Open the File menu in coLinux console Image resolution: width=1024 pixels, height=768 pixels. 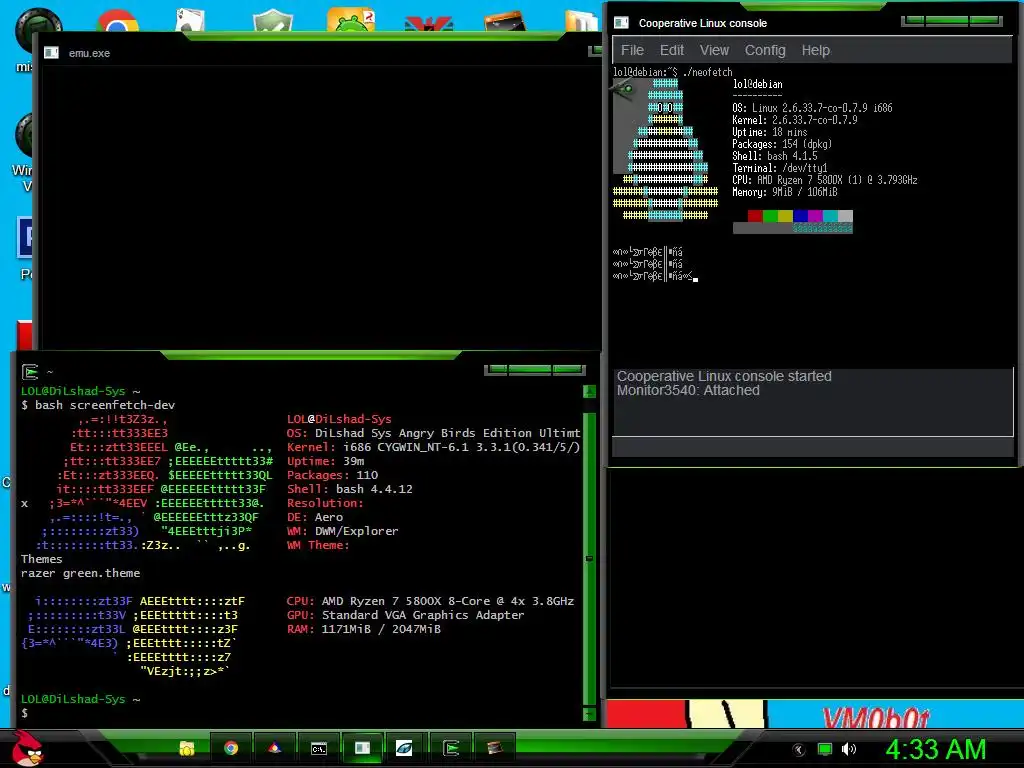[632, 50]
